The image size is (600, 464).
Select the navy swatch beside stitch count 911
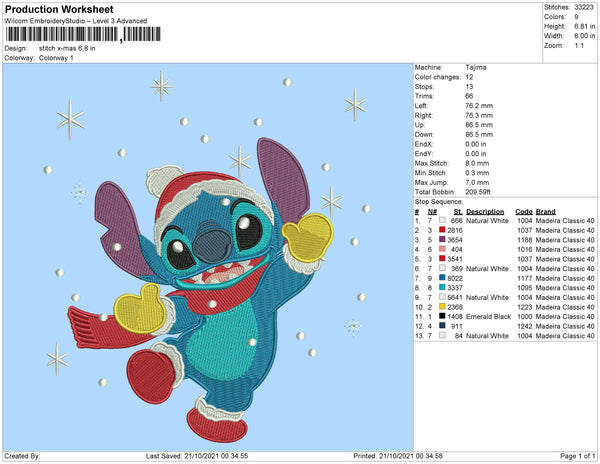(442, 326)
